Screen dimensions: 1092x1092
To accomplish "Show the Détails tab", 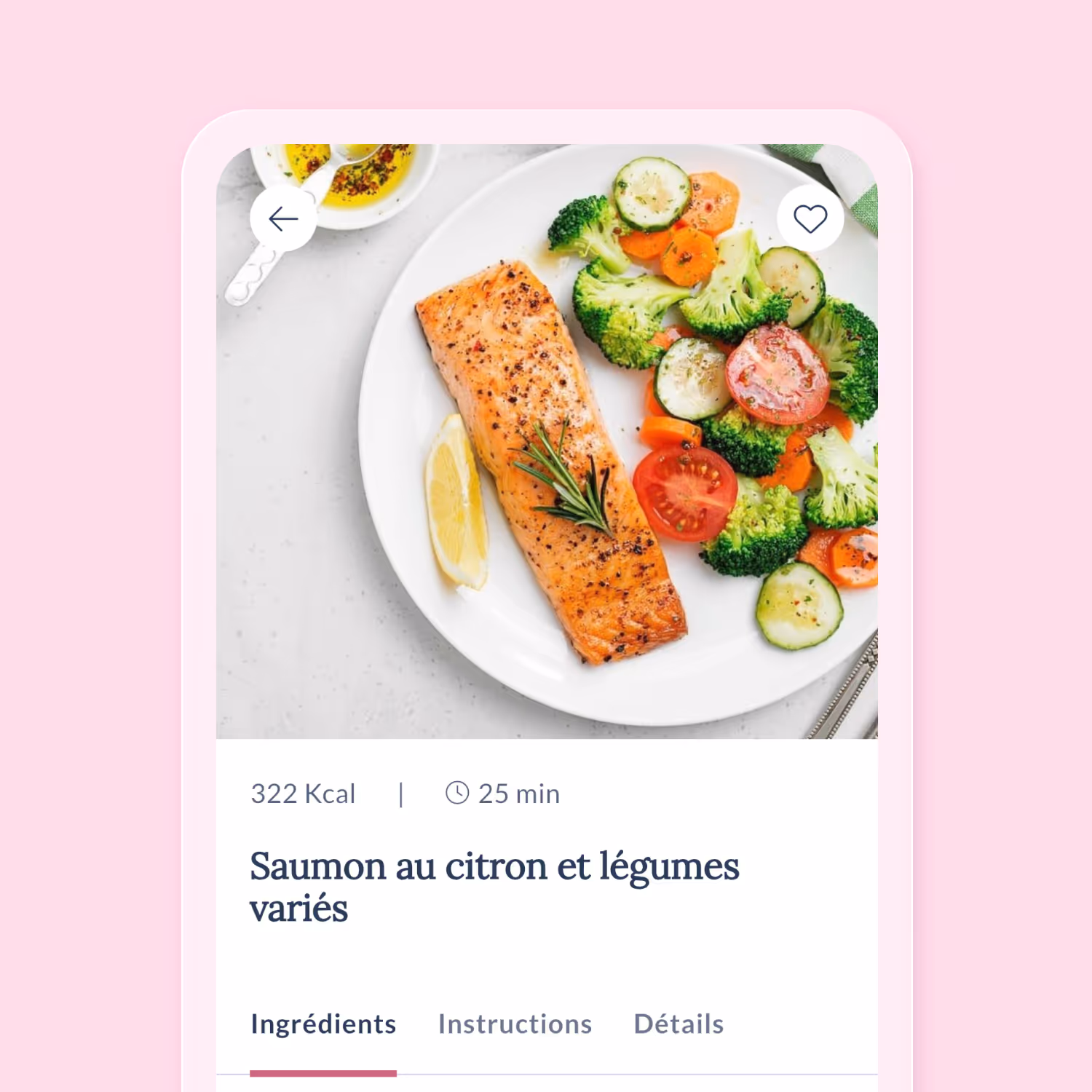I will pos(678,1024).
